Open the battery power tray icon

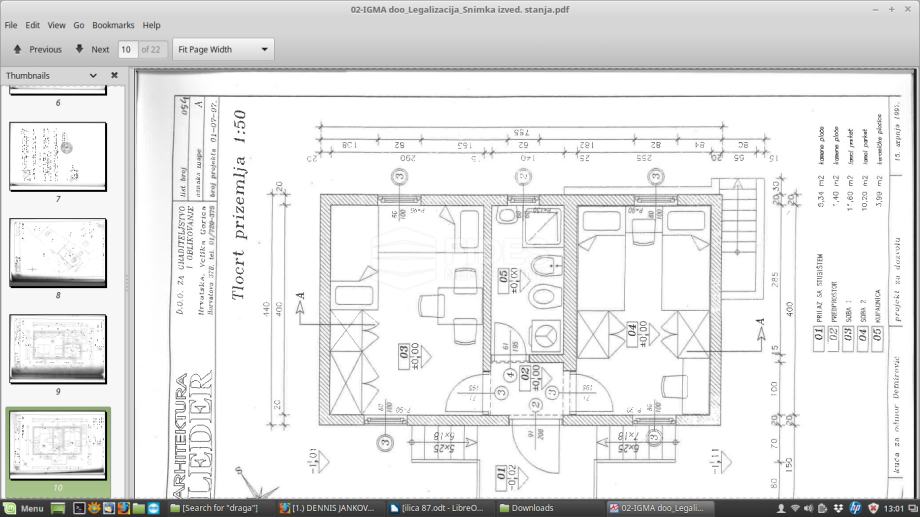(822, 508)
